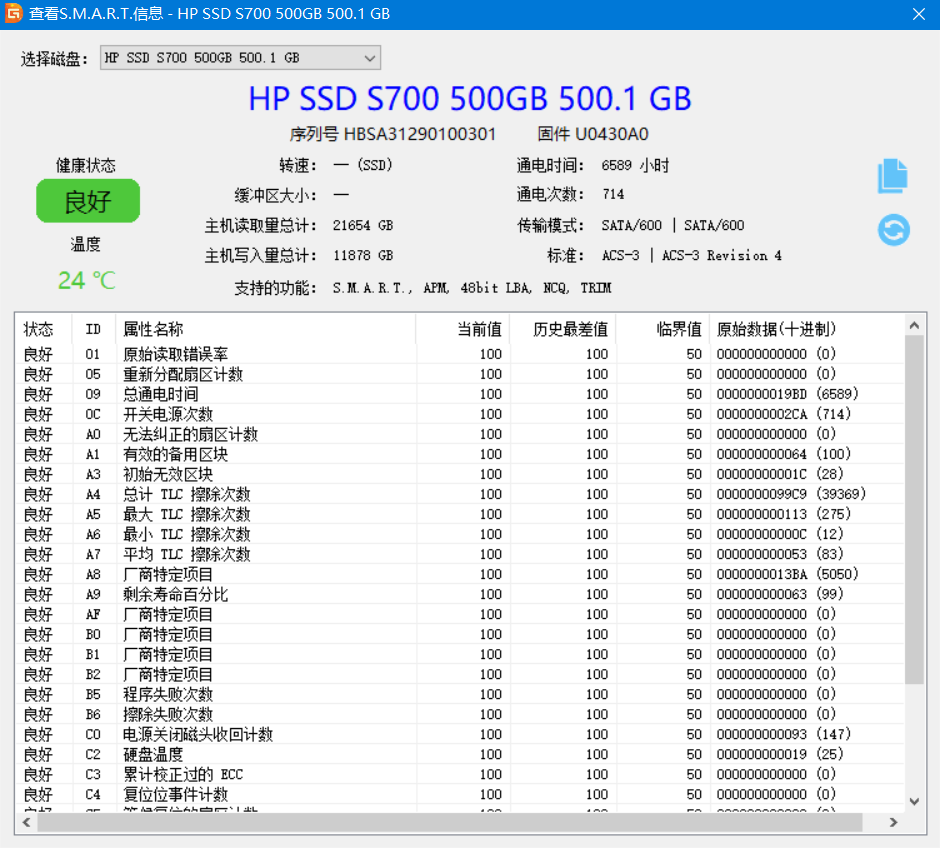Click the vertical scrollbar up arrow
This screenshot has height=848, width=940.
[914, 325]
